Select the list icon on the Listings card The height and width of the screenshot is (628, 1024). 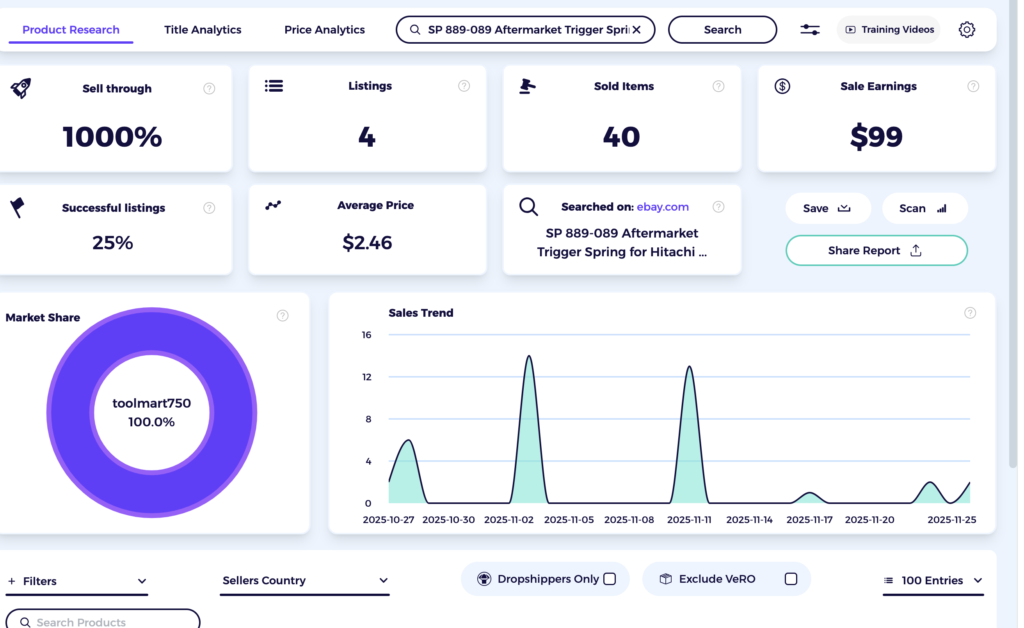274,85
